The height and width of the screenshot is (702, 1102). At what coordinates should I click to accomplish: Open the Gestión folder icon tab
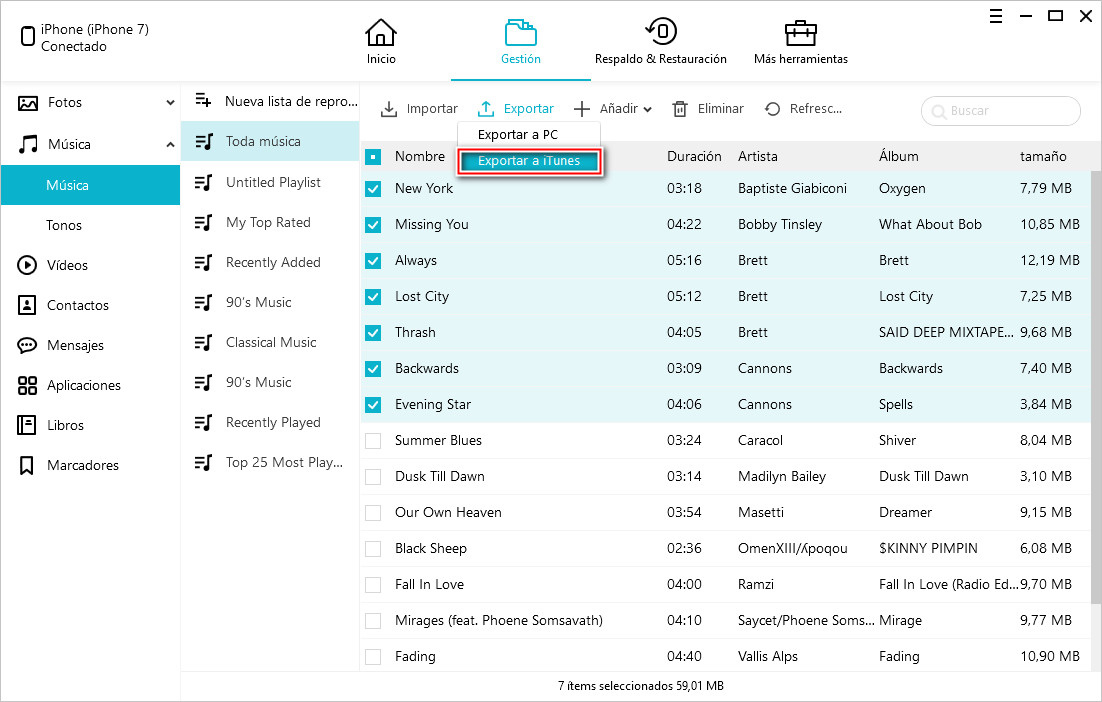coord(520,32)
